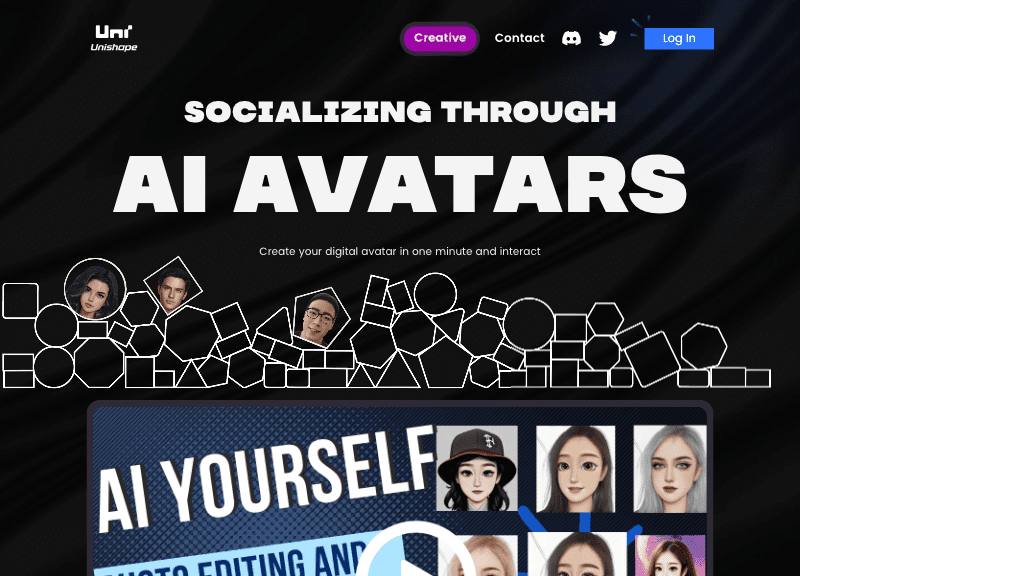Click the AI AVATARS headline
Image resolution: width=1024 pixels, height=576 pixels.
click(x=400, y=184)
